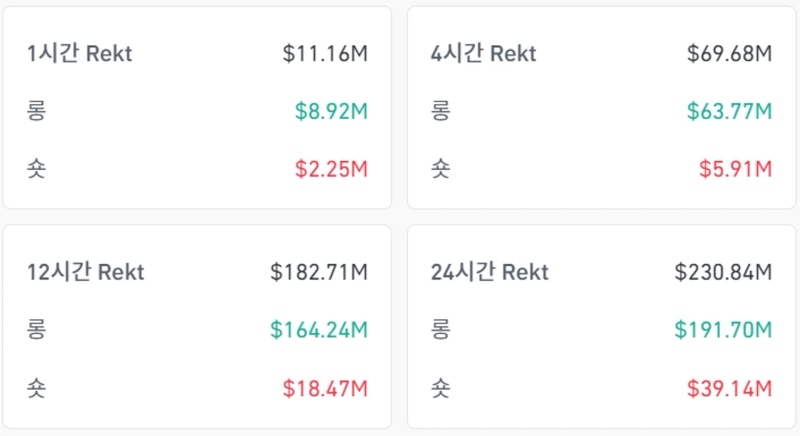Click the 롱 label in 12시간 card
Screen dimensions: 800x436
click(x=37, y=329)
